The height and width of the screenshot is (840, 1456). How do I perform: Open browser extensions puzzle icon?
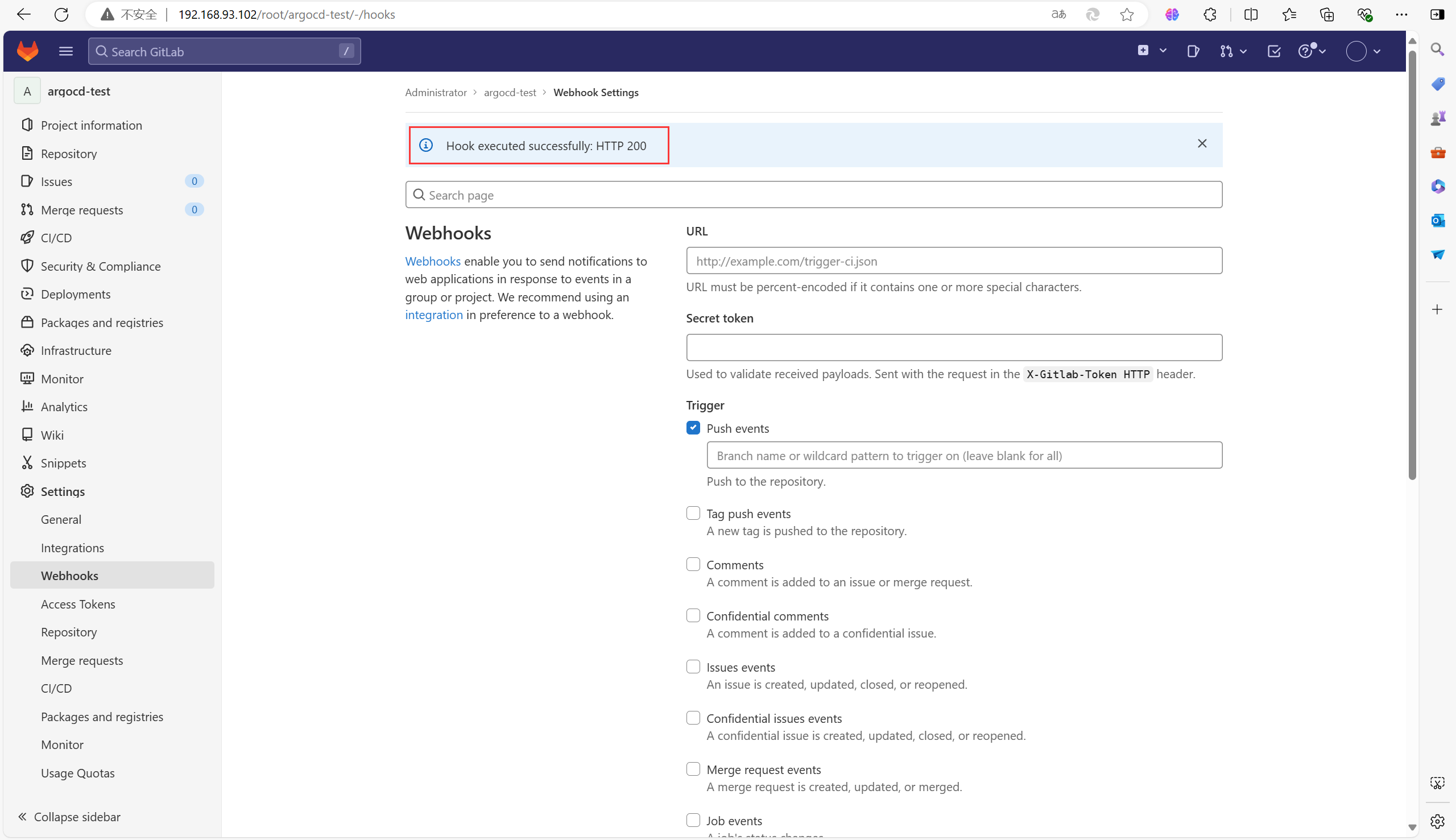pyautogui.click(x=1210, y=14)
